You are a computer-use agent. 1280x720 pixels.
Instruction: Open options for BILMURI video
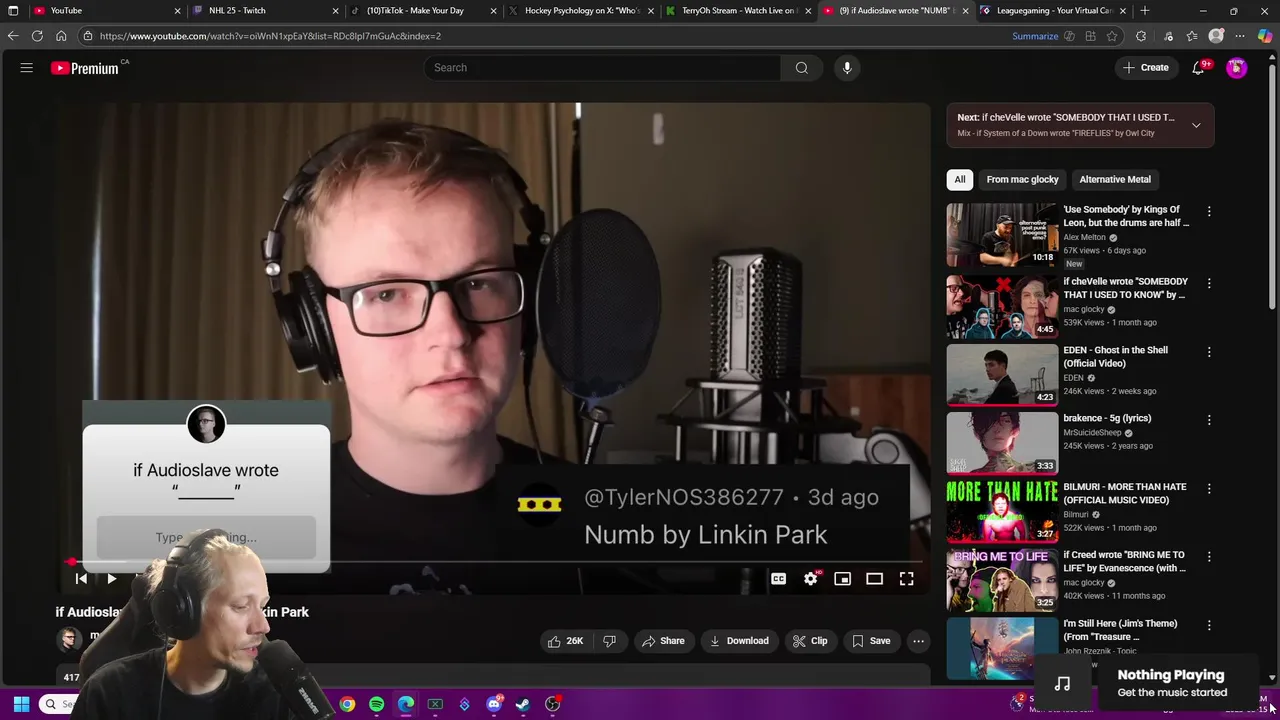pos(1209,489)
